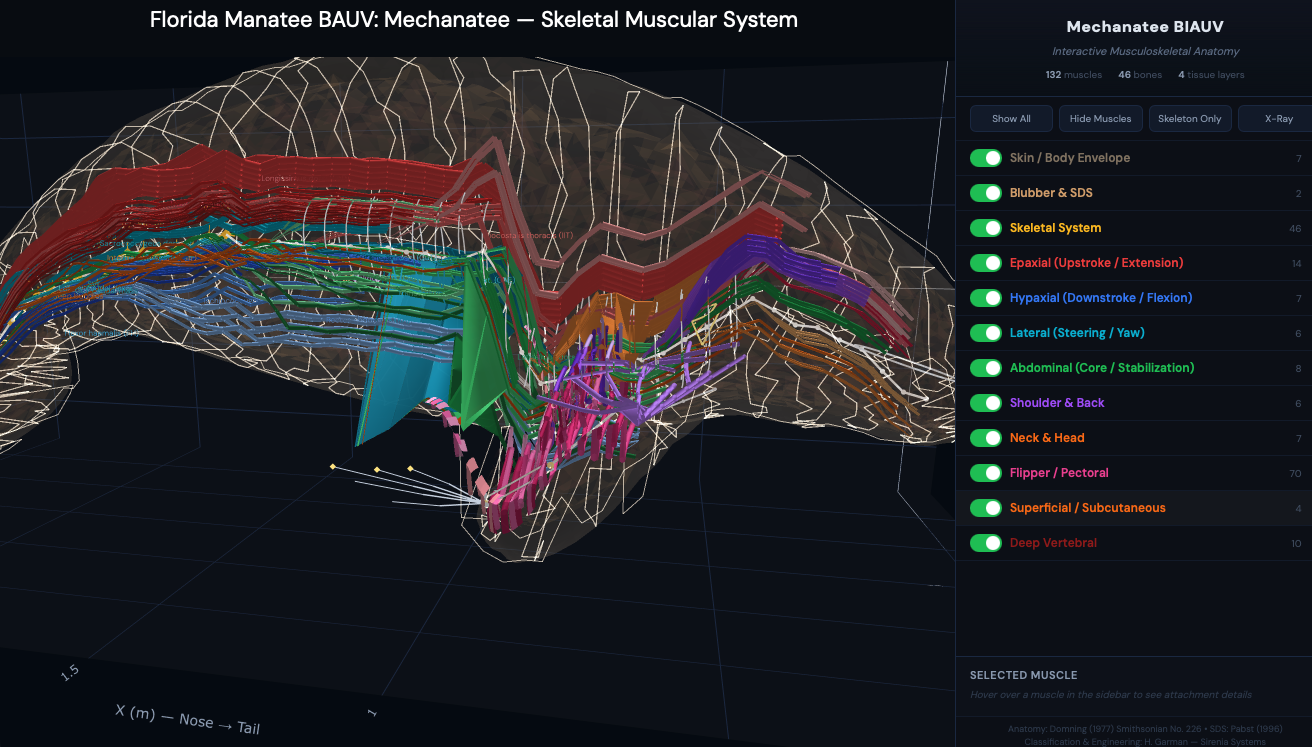Image resolution: width=1312 pixels, height=747 pixels.
Task: Select the Skeleton Only view button
Action: (1190, 118)
